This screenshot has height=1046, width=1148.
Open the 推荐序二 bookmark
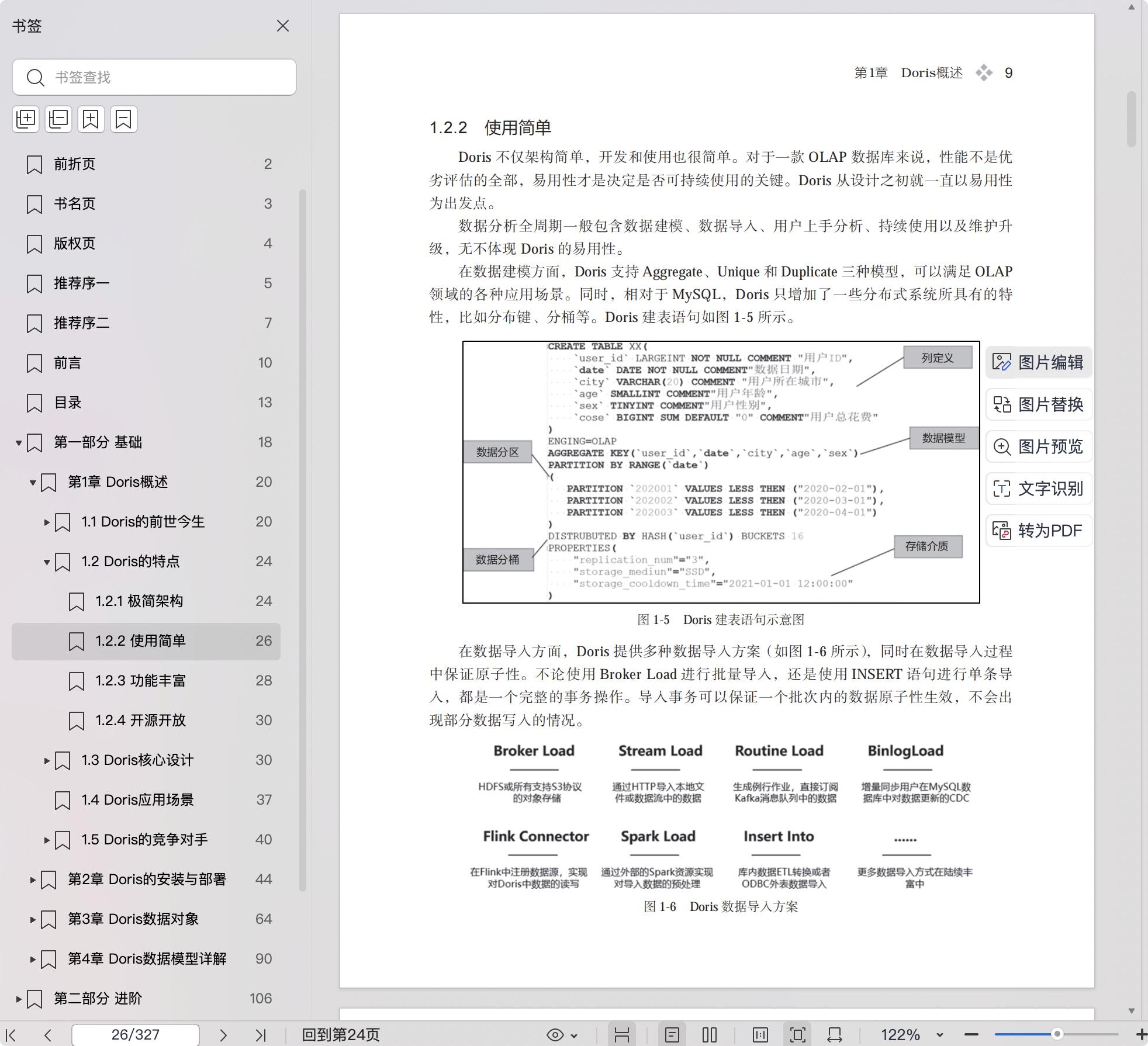[x=146, y=323]
